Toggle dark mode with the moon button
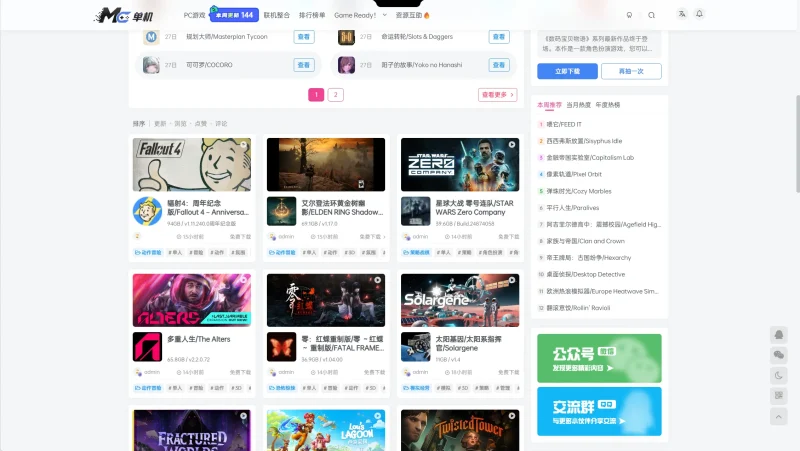 pos(779,375)
